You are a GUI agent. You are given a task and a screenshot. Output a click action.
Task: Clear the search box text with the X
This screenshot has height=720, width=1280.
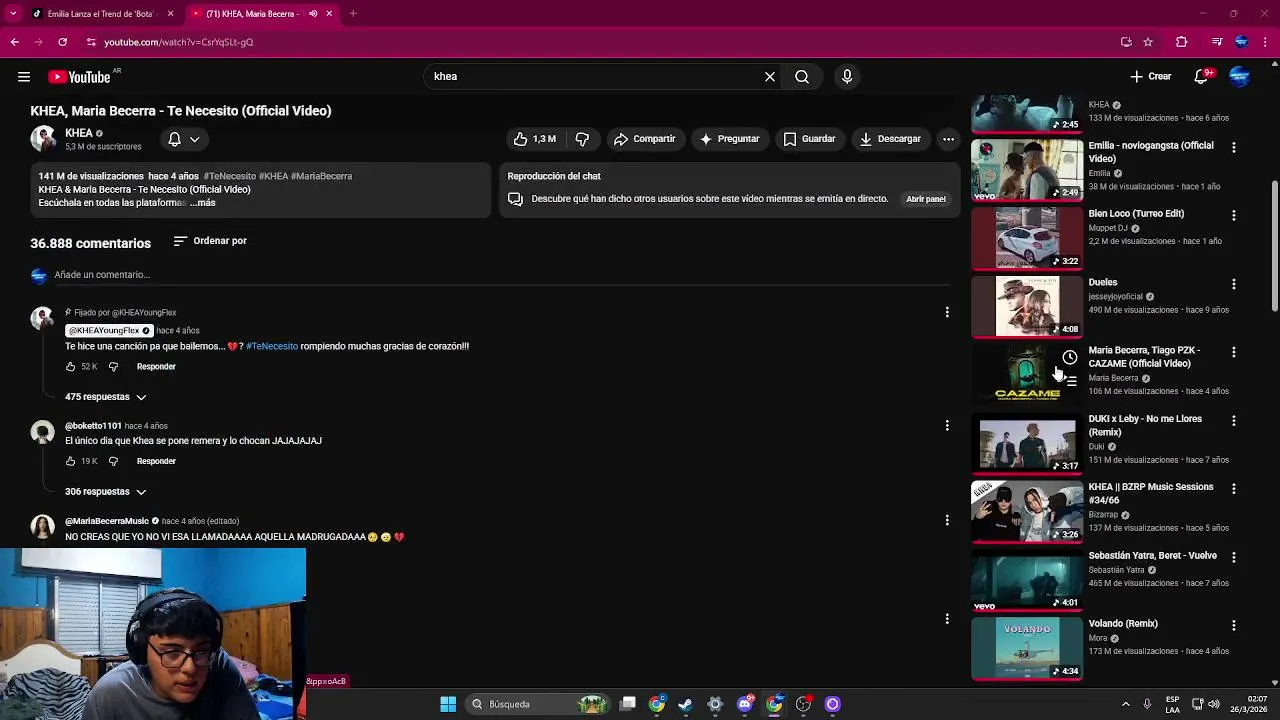[770, 77]
